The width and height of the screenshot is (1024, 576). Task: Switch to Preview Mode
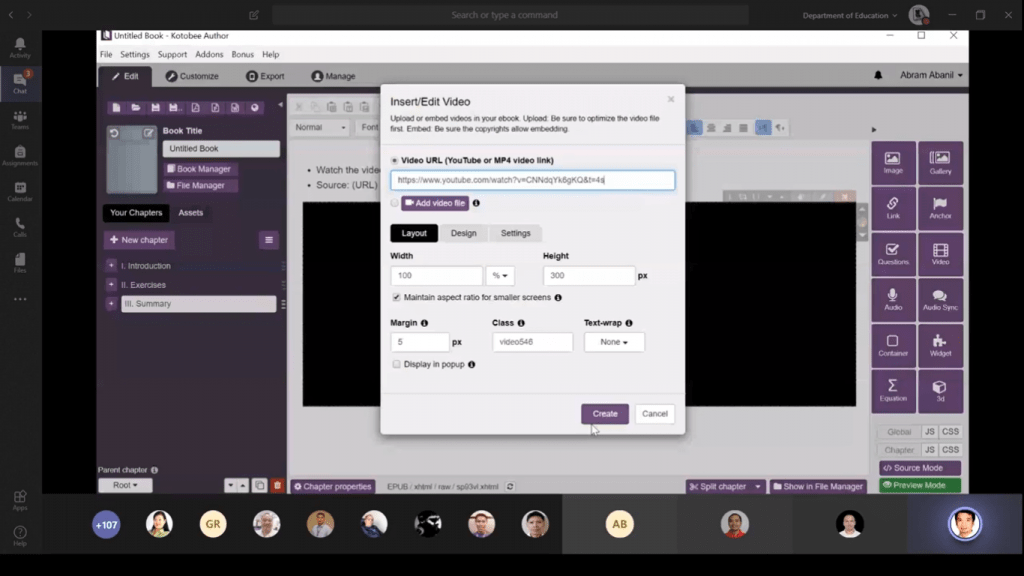920,485
